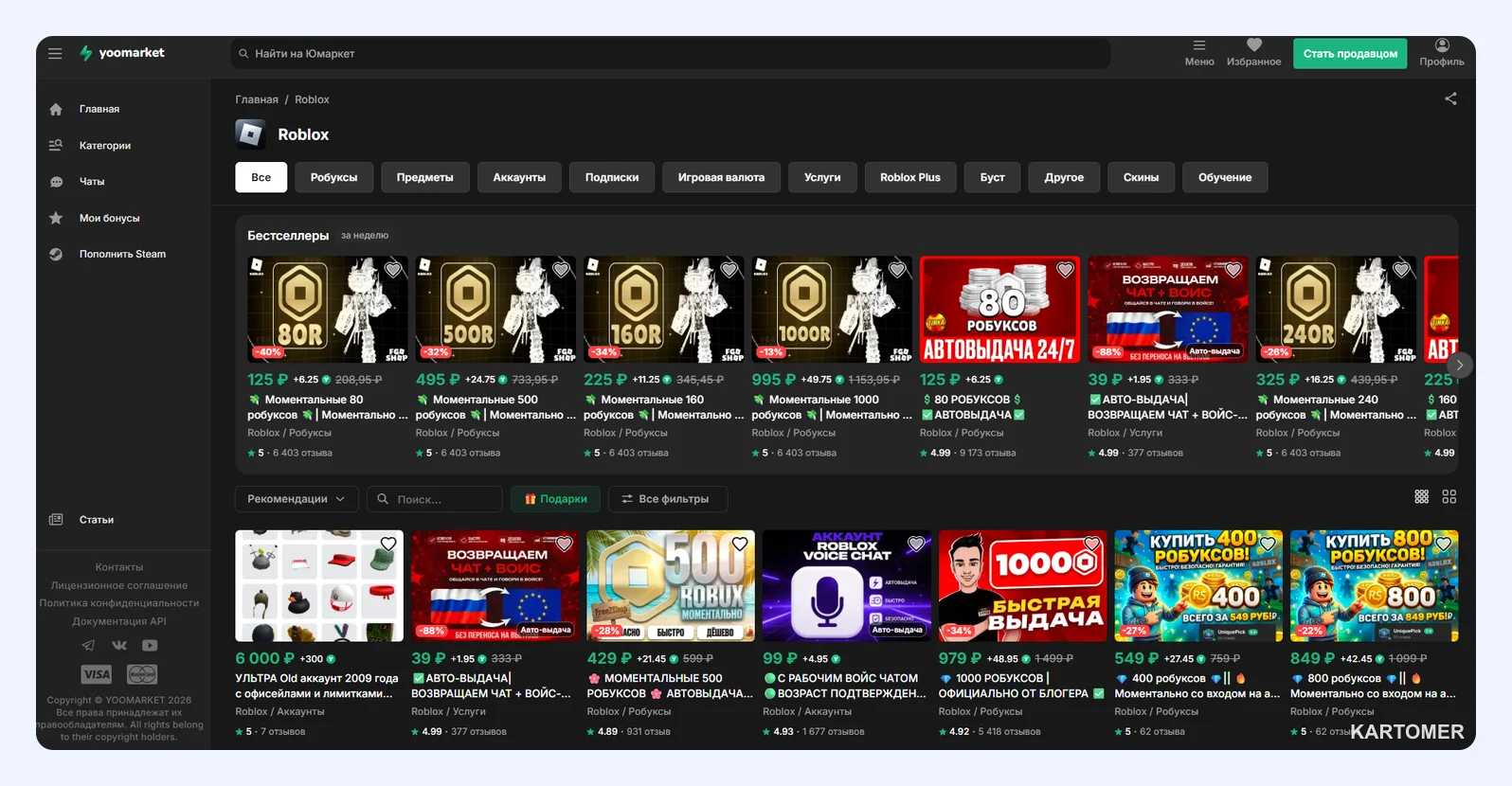Open the VK social icon in footer
Screen dimensions: 1512x786
click(x=119, y=646)
